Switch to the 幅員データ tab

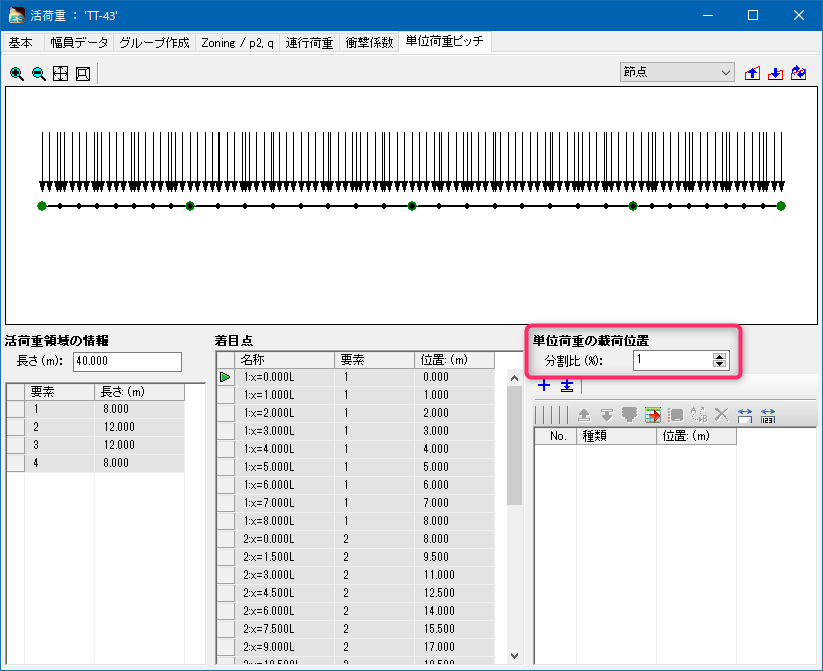(x=79, y=43)
